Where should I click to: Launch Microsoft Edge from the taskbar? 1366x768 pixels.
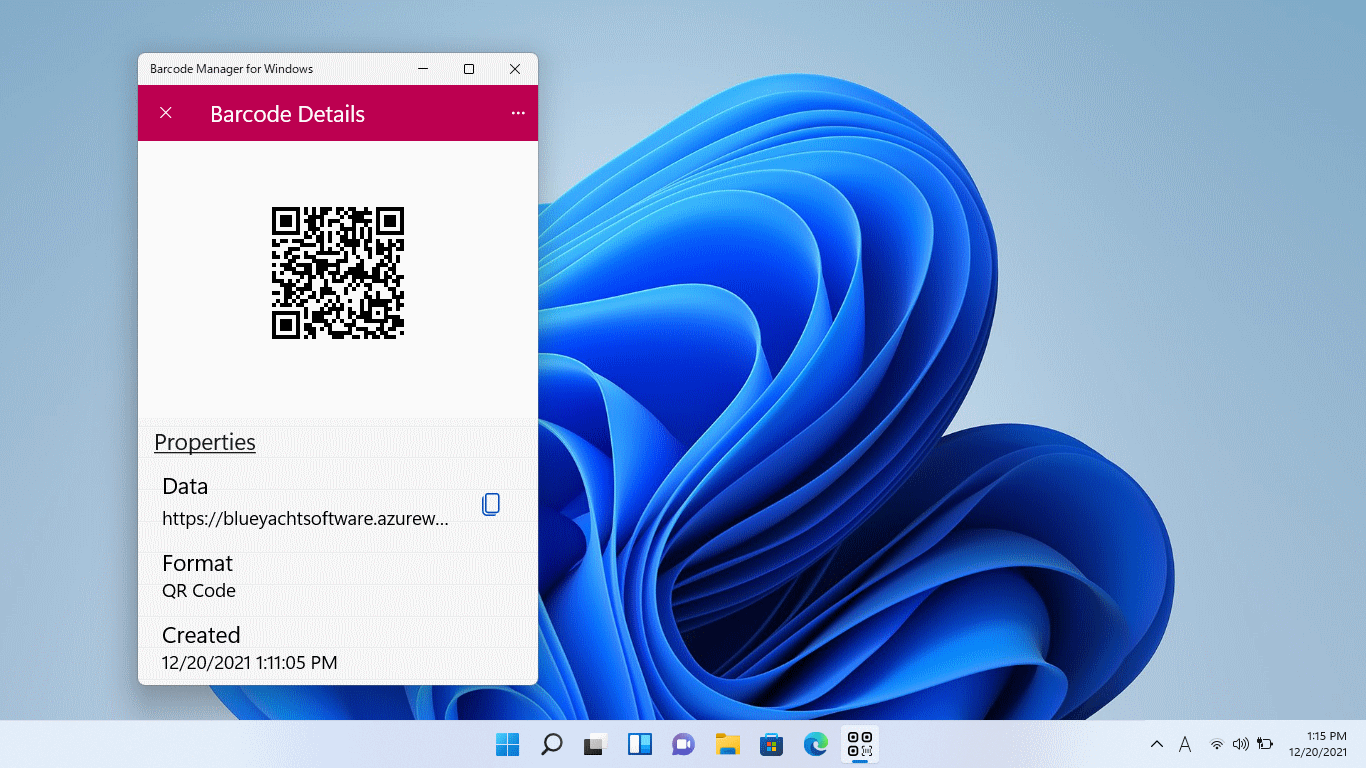coord(815,744)
